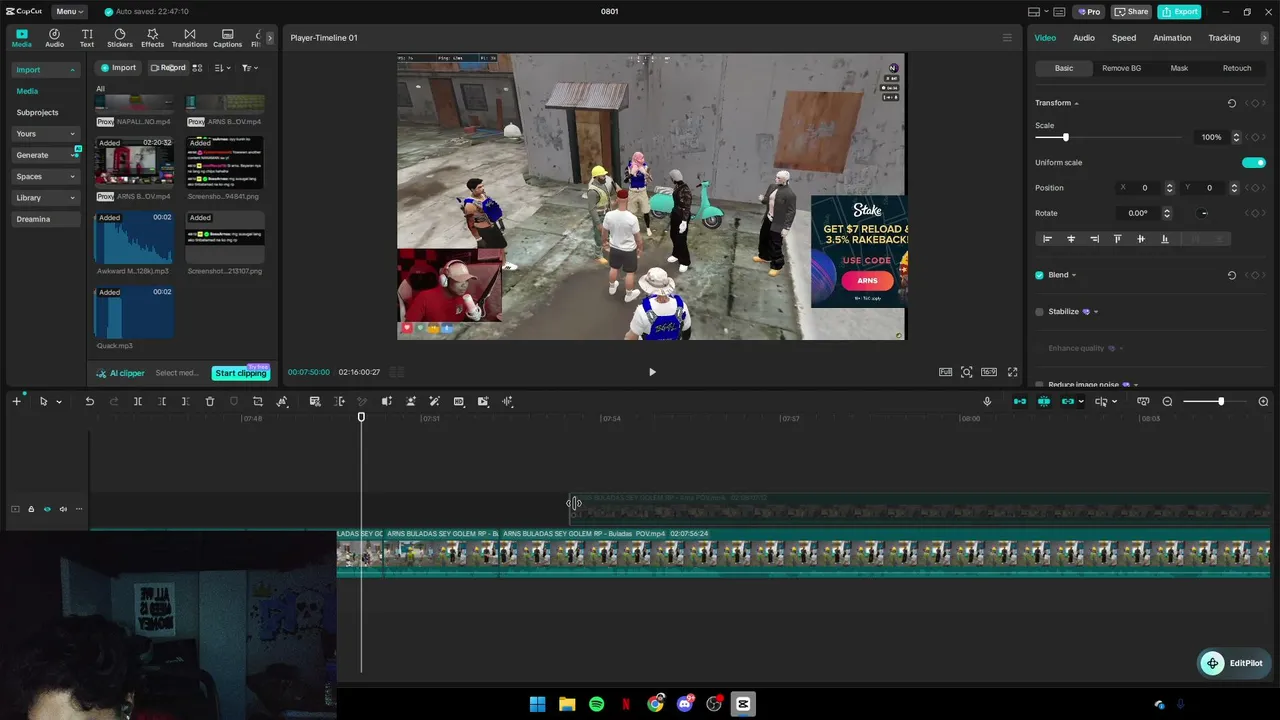Click the add track plus icon
Screen dimensions: 1280x720
pyautogui.click(x=16, y=402)
